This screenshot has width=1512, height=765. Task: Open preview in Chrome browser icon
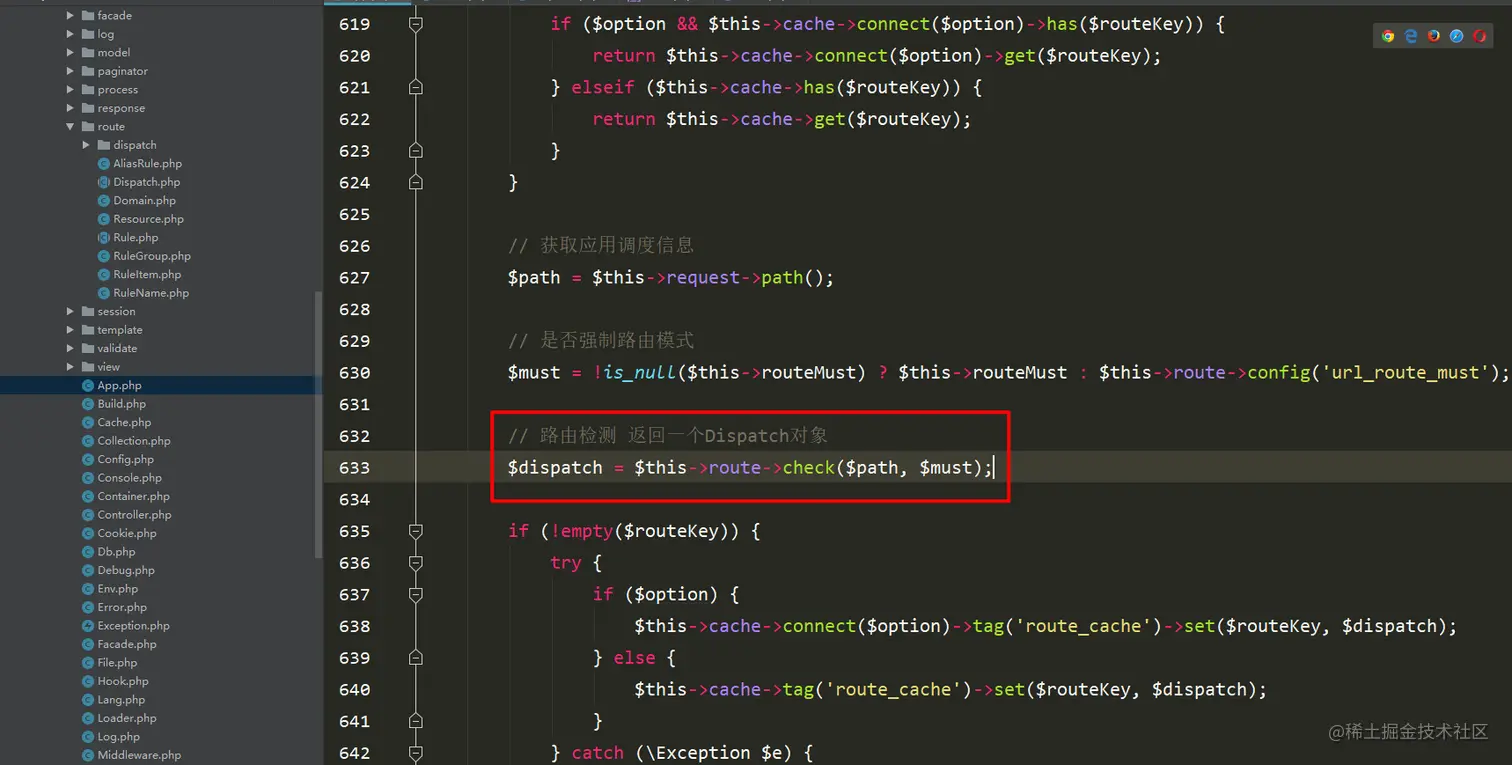(x=1388, y=36)
